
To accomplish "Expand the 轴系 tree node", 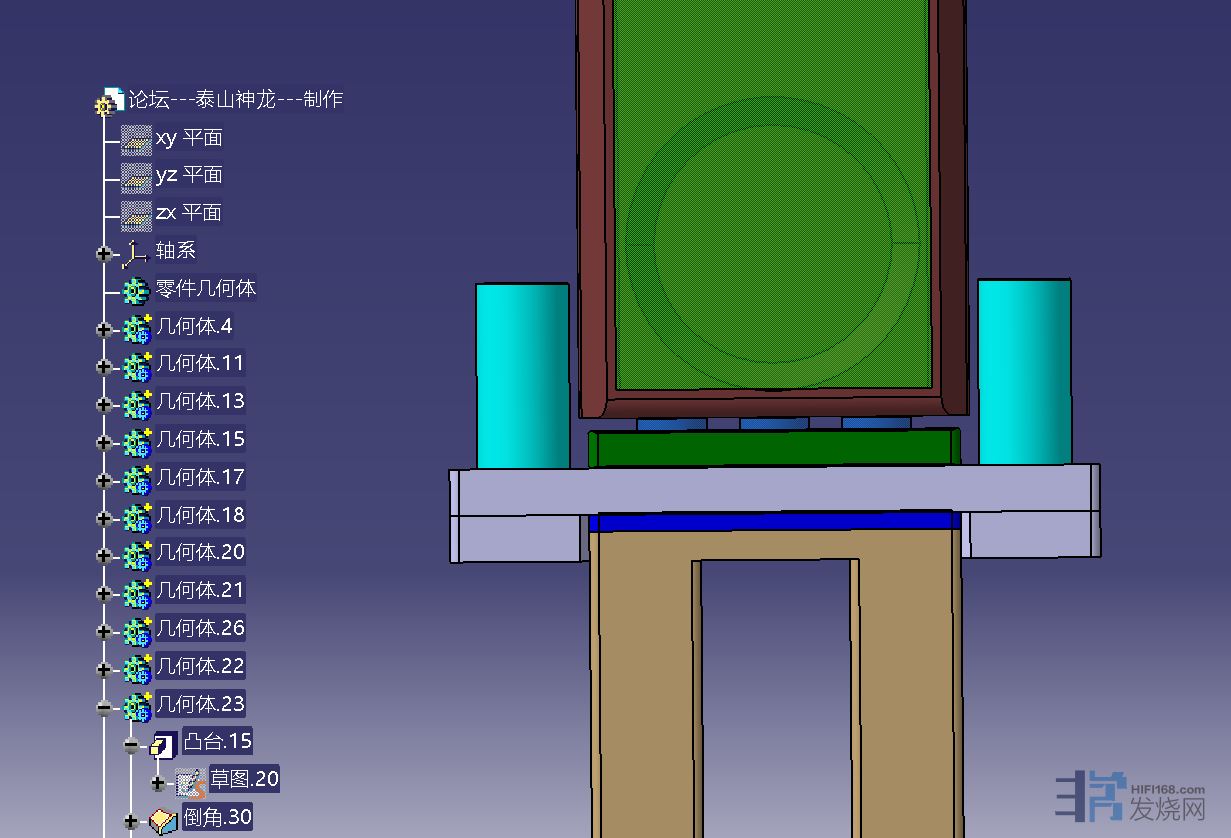I will point(104,253).
